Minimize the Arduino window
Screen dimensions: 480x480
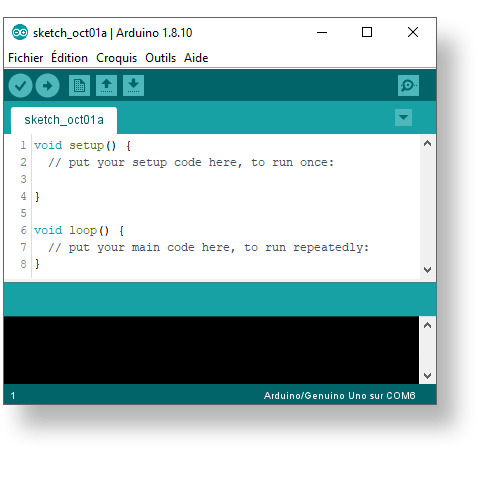(322, 32)
